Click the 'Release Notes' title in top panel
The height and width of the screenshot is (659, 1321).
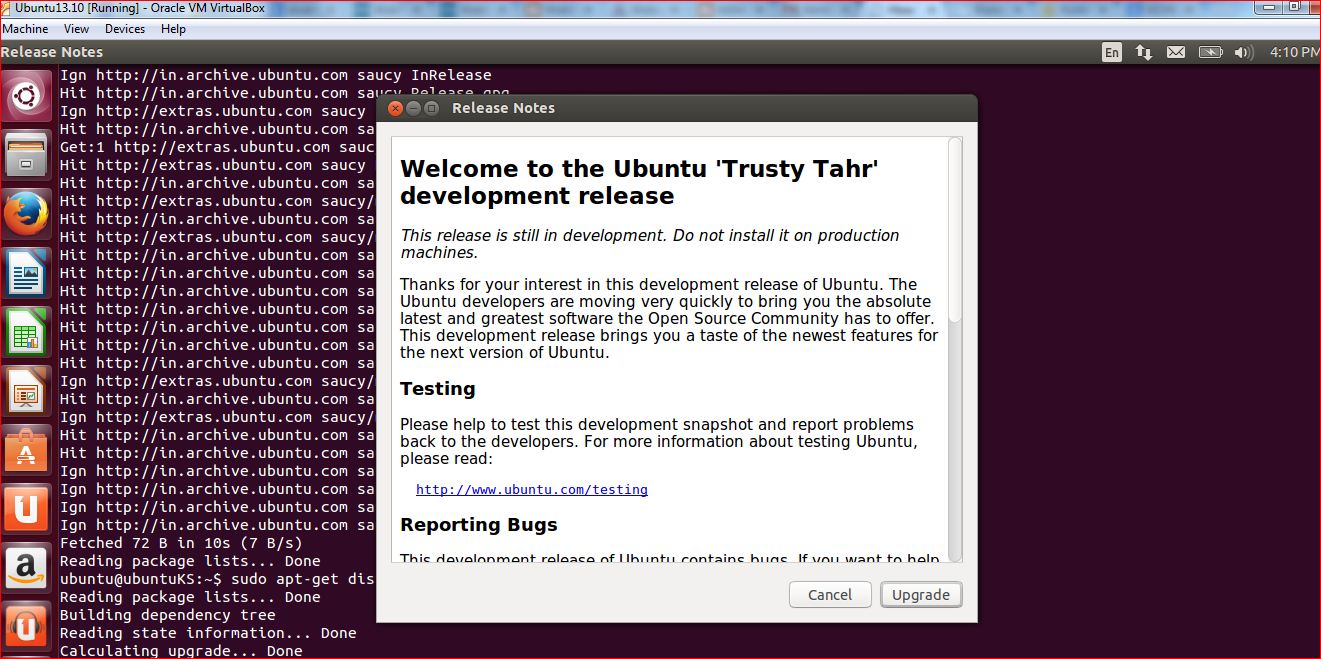click(52, 52)
